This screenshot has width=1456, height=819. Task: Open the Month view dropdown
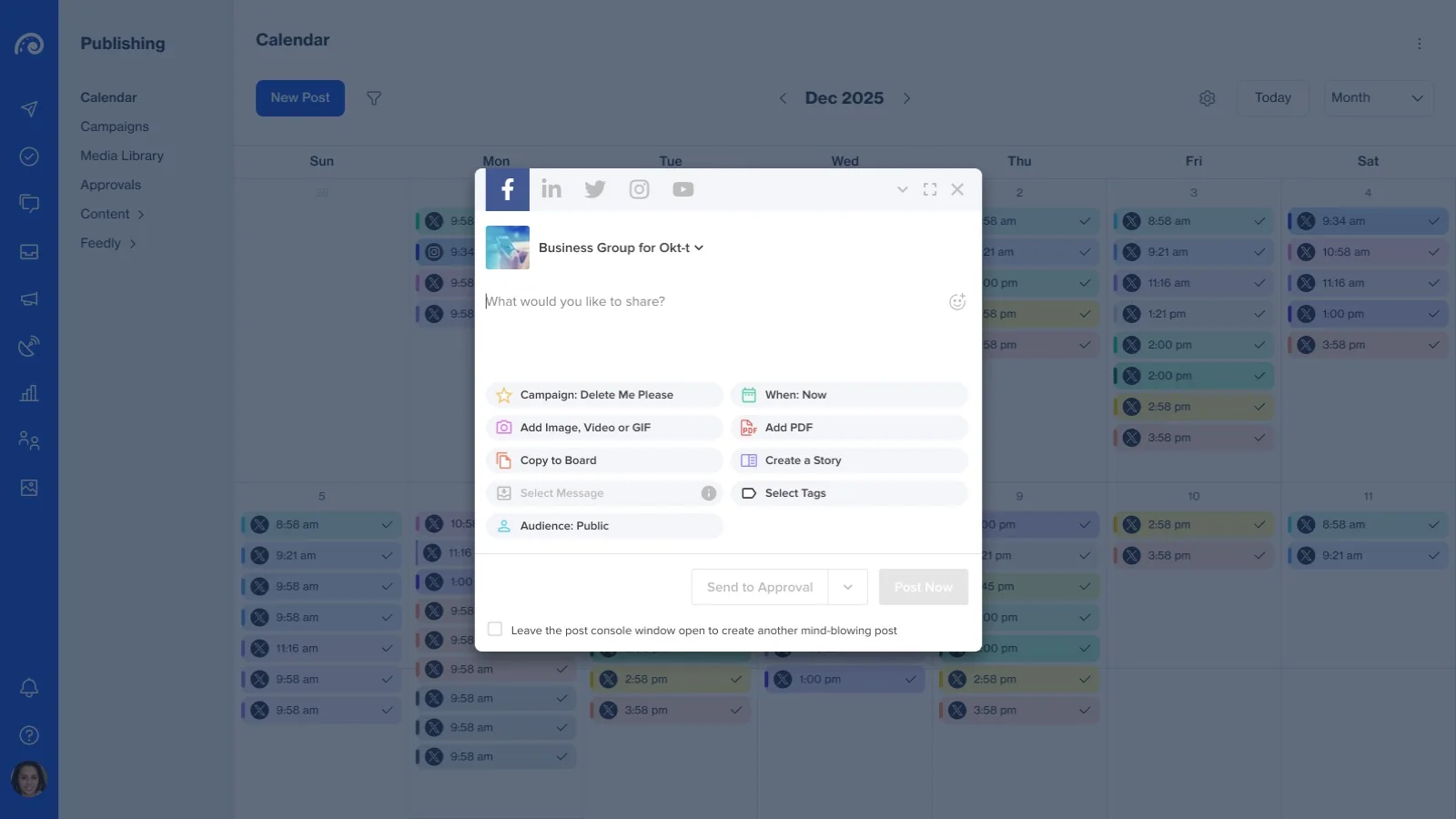click(x=1379, y=98)
